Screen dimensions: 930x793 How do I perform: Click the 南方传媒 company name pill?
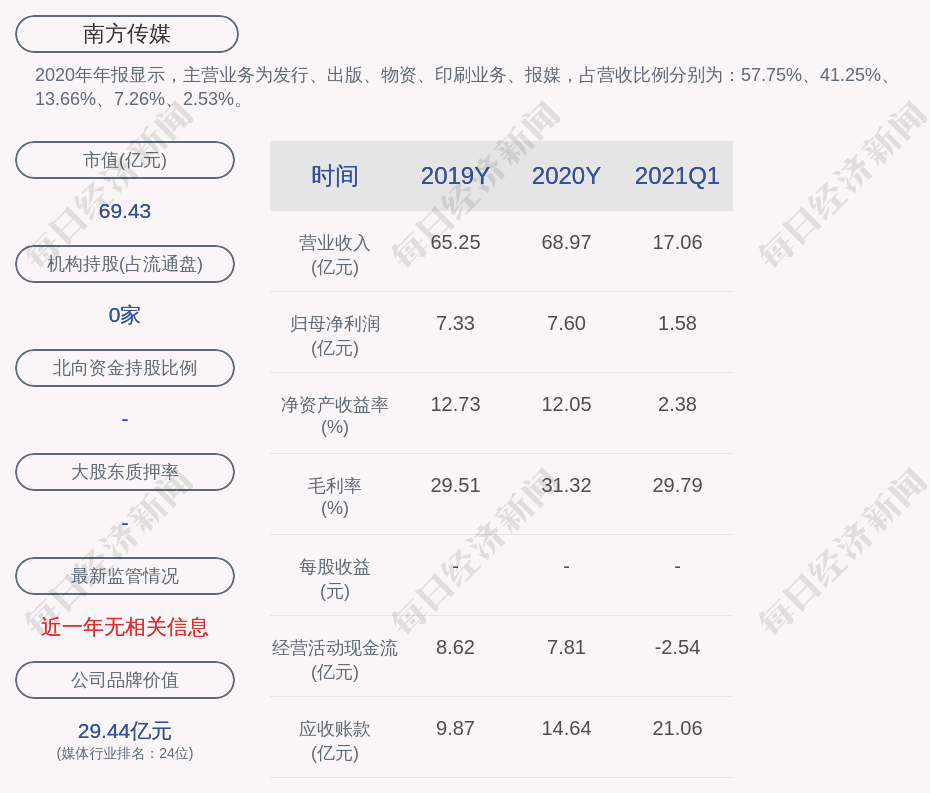tap(127, 34)
